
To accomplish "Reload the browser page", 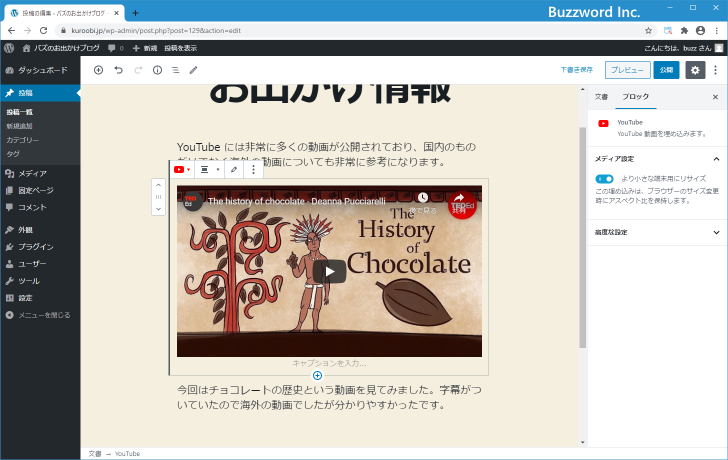I will pyautogui.click(x=44, y=31).
